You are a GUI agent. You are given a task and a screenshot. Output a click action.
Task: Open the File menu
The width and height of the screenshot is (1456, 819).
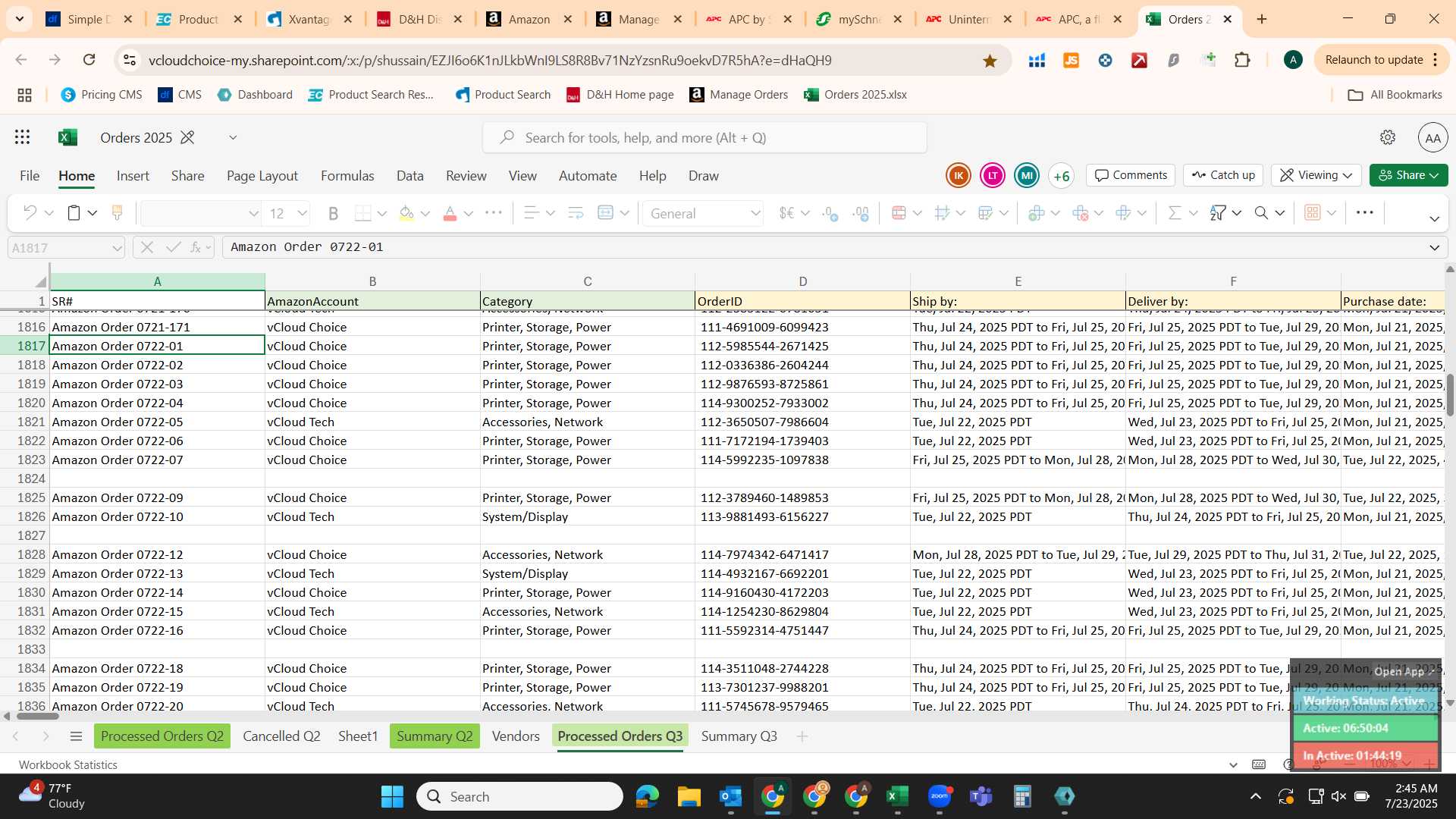point(30,176)
